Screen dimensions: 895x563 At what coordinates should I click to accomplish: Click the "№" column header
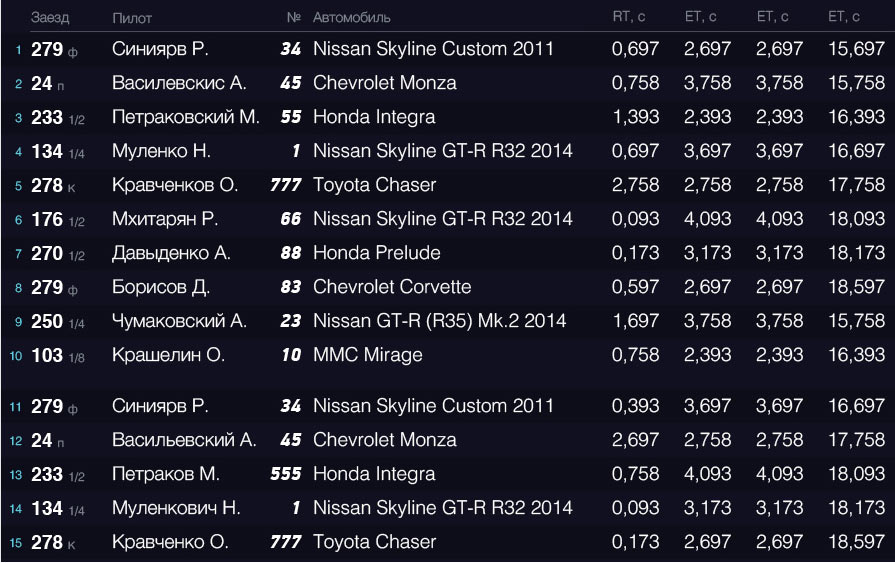294,18
